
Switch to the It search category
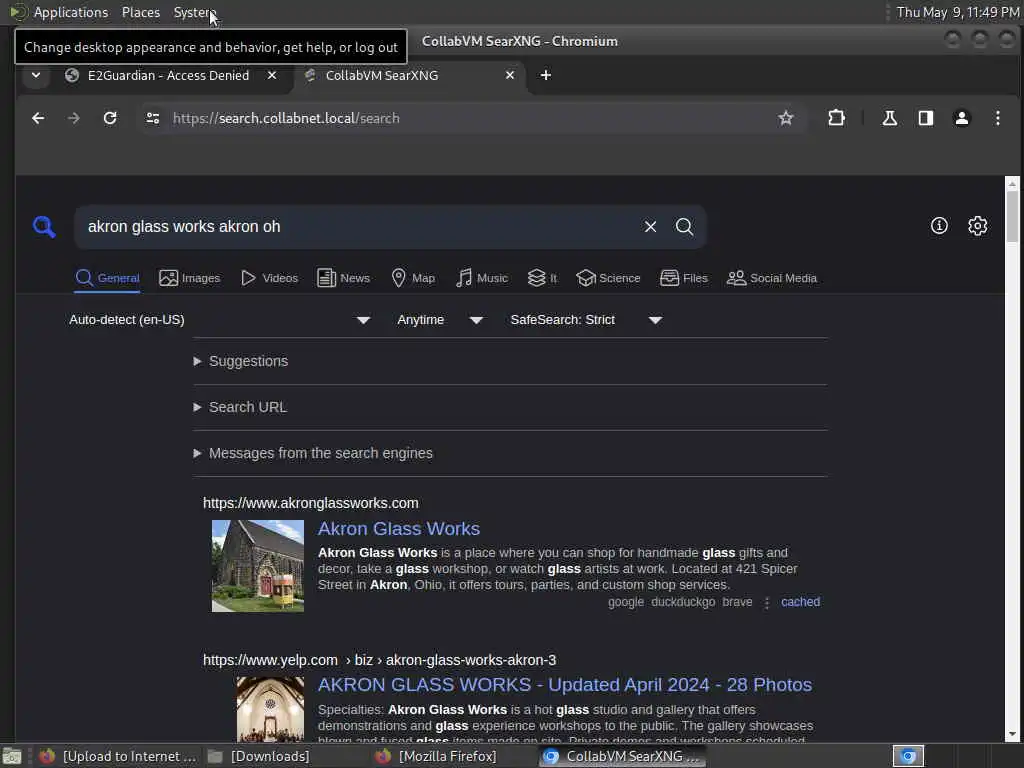542,278
